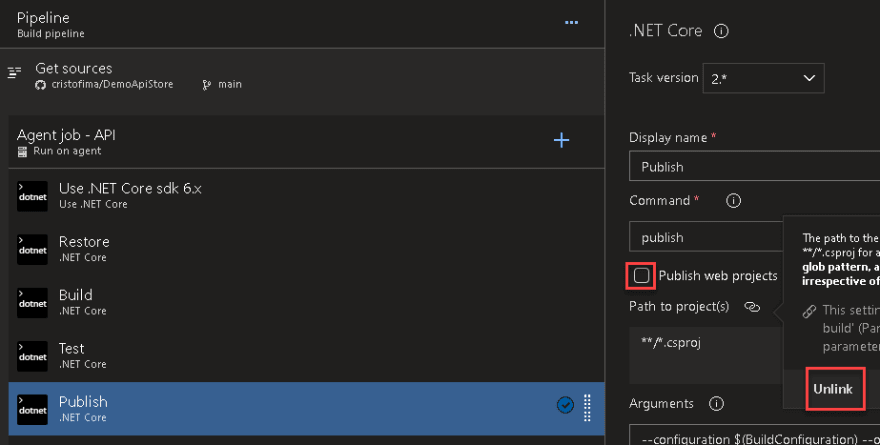Click the Unlink button in the tooltip
This screenshot has width=880, height=445.
pyautogui.click(x=832, y=389)
